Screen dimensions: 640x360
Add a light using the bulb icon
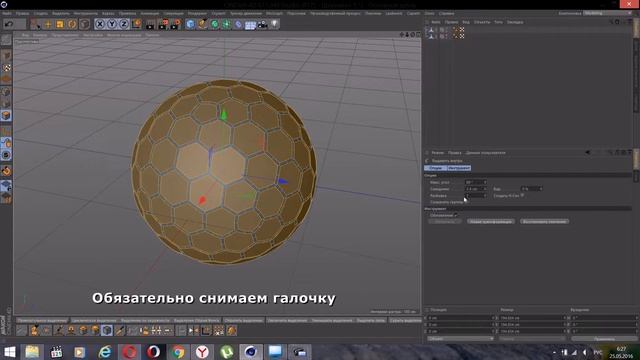point(274,24)
